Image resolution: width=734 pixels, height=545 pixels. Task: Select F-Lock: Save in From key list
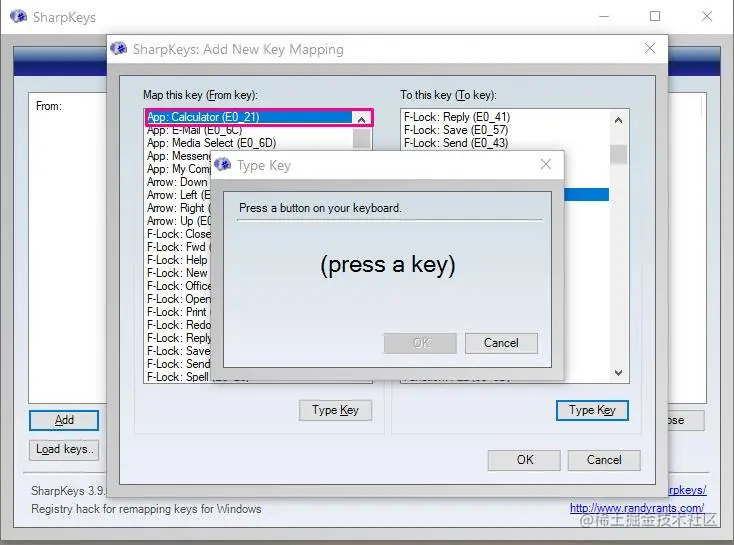click(x=178, y=351)
